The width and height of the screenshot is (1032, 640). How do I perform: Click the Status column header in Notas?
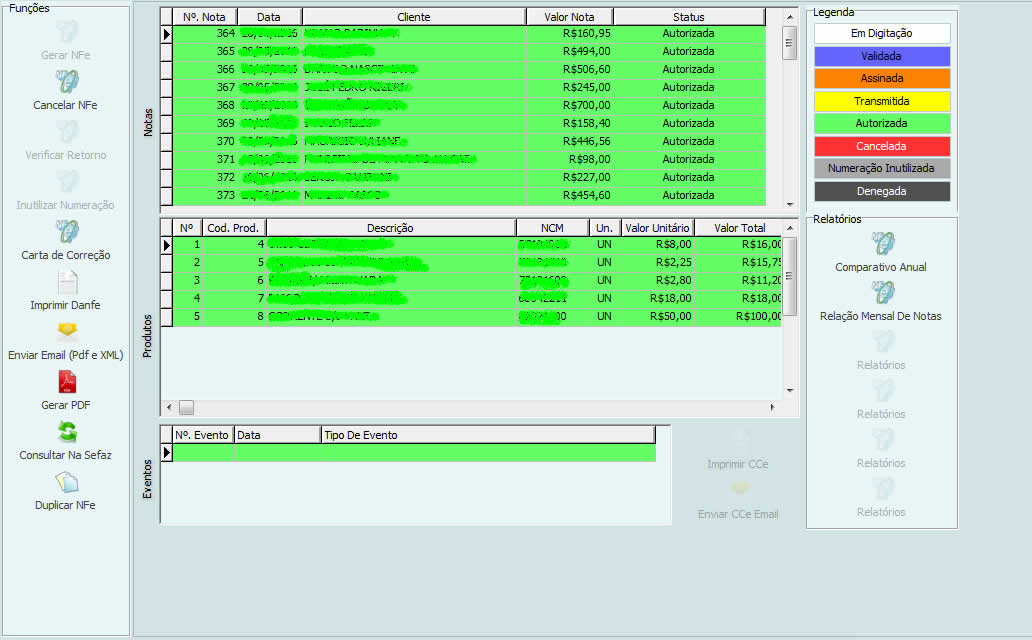tap(688, 17)
